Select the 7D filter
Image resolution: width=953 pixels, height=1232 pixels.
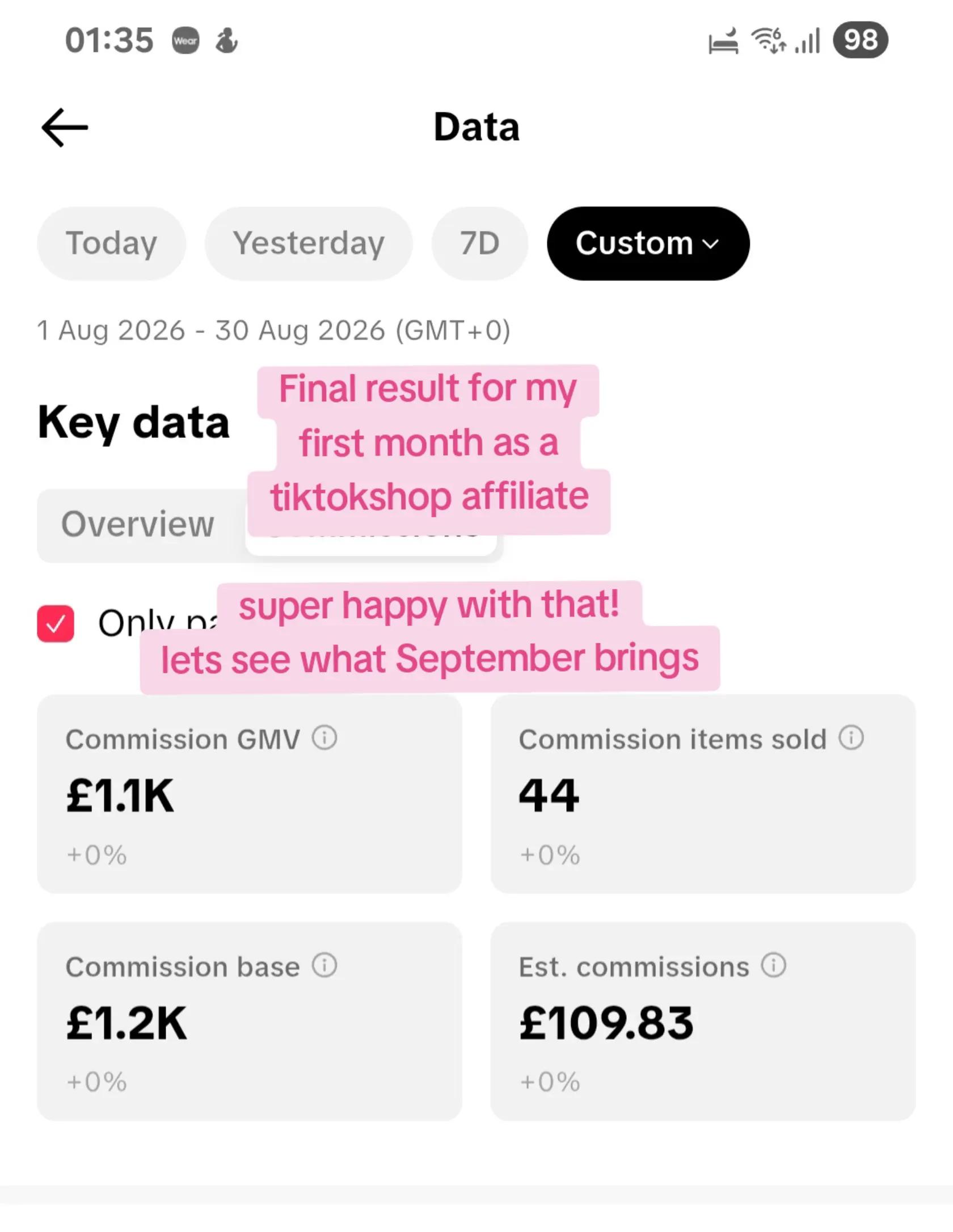[x=480, y=243]
